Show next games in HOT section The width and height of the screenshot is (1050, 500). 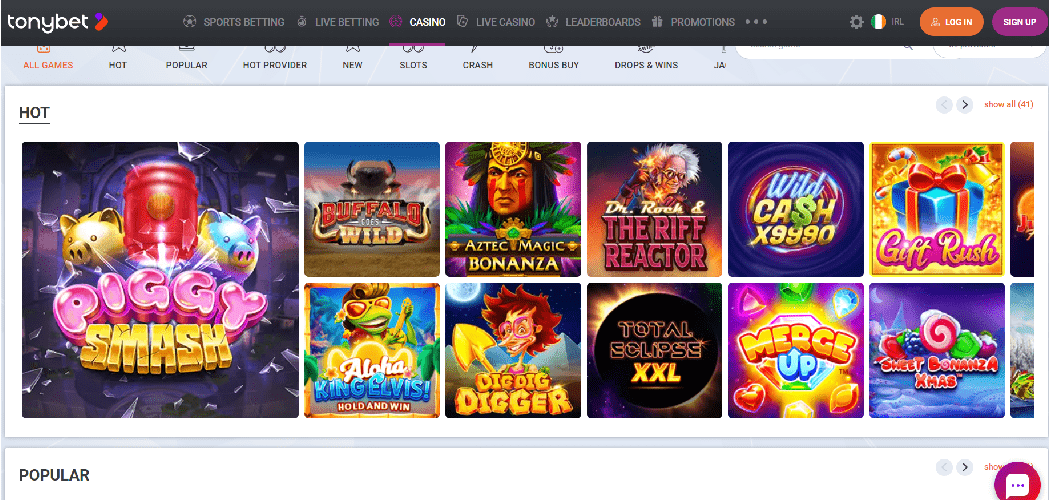(965, 105)
